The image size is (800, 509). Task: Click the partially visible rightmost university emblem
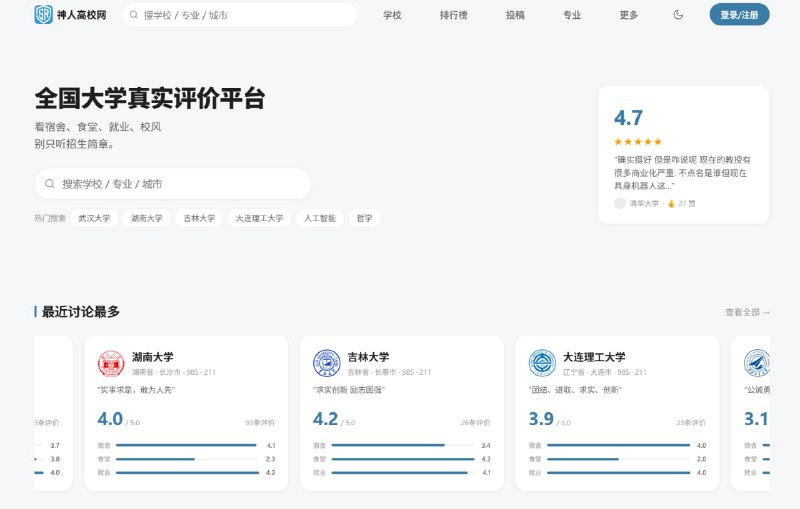(x=757, y=363)
